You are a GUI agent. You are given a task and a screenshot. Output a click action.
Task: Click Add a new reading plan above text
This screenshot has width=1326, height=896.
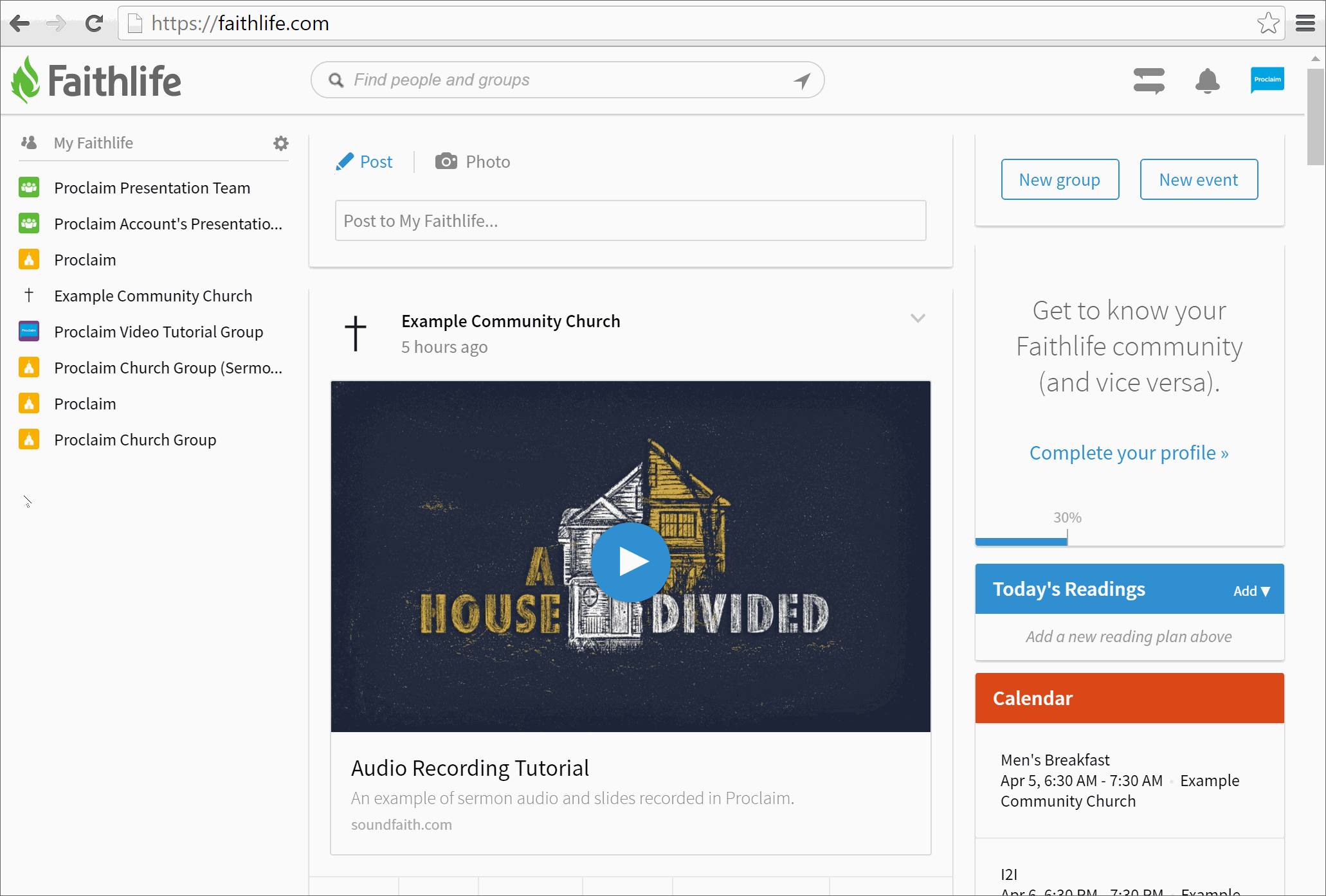[1129, 636]
